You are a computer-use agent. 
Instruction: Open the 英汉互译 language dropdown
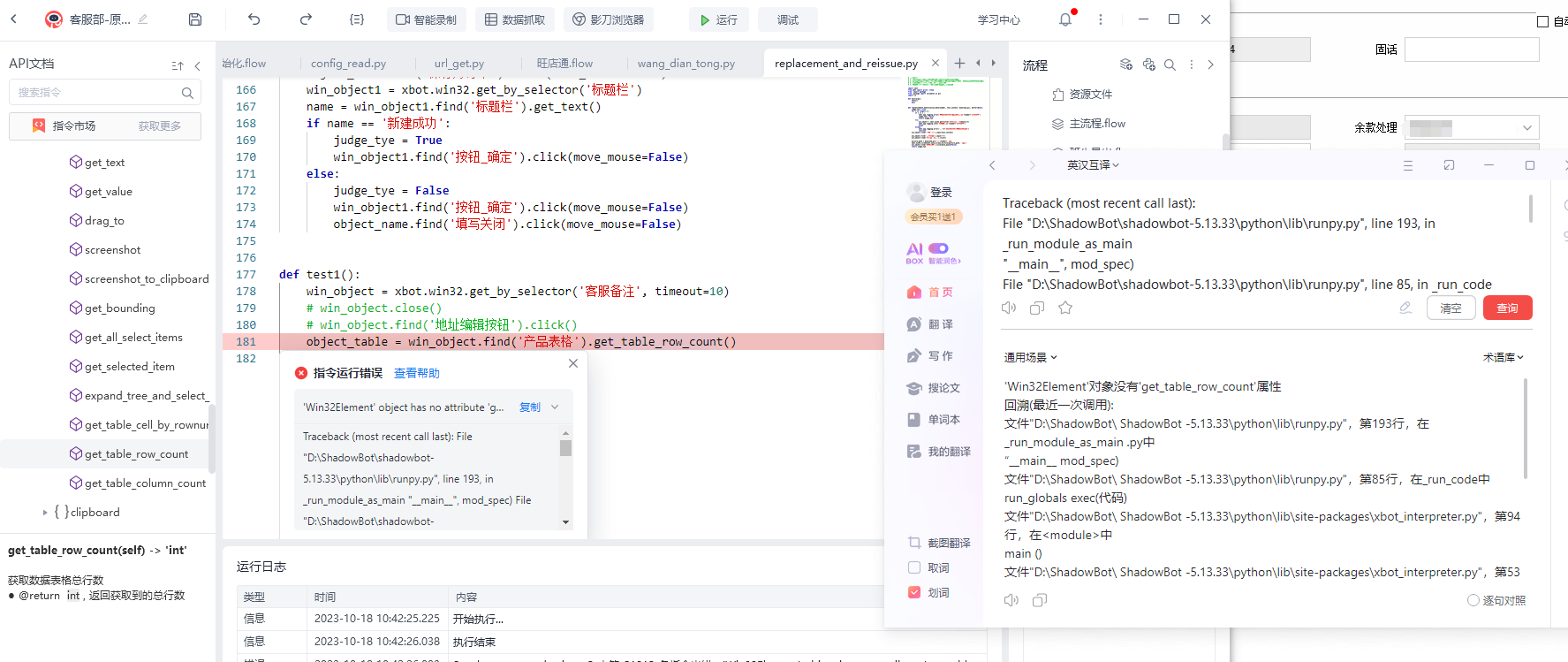[1093, 165]
